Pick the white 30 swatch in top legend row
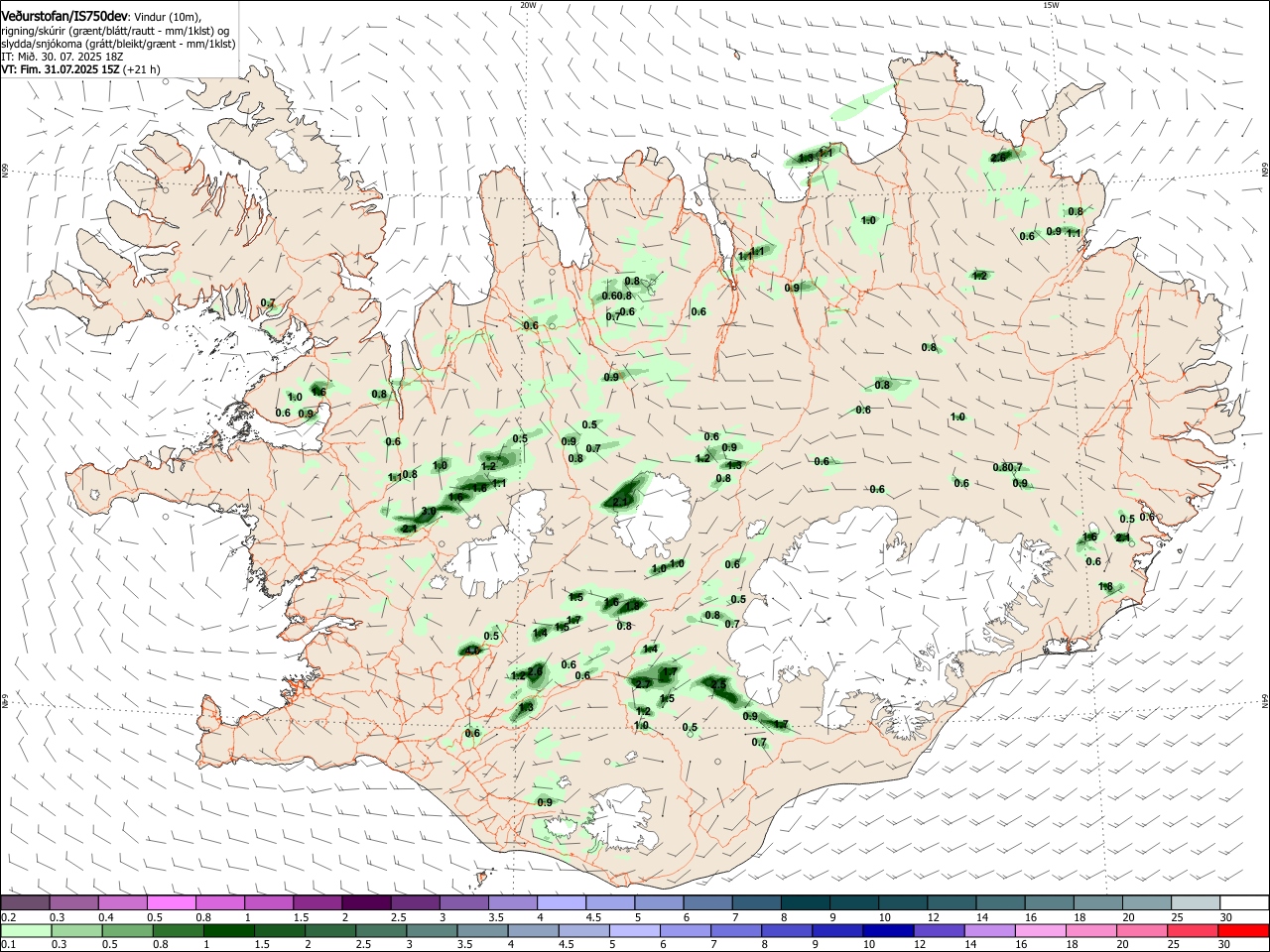Screen dimensions: 1270x952 (x=1243, y=902)
